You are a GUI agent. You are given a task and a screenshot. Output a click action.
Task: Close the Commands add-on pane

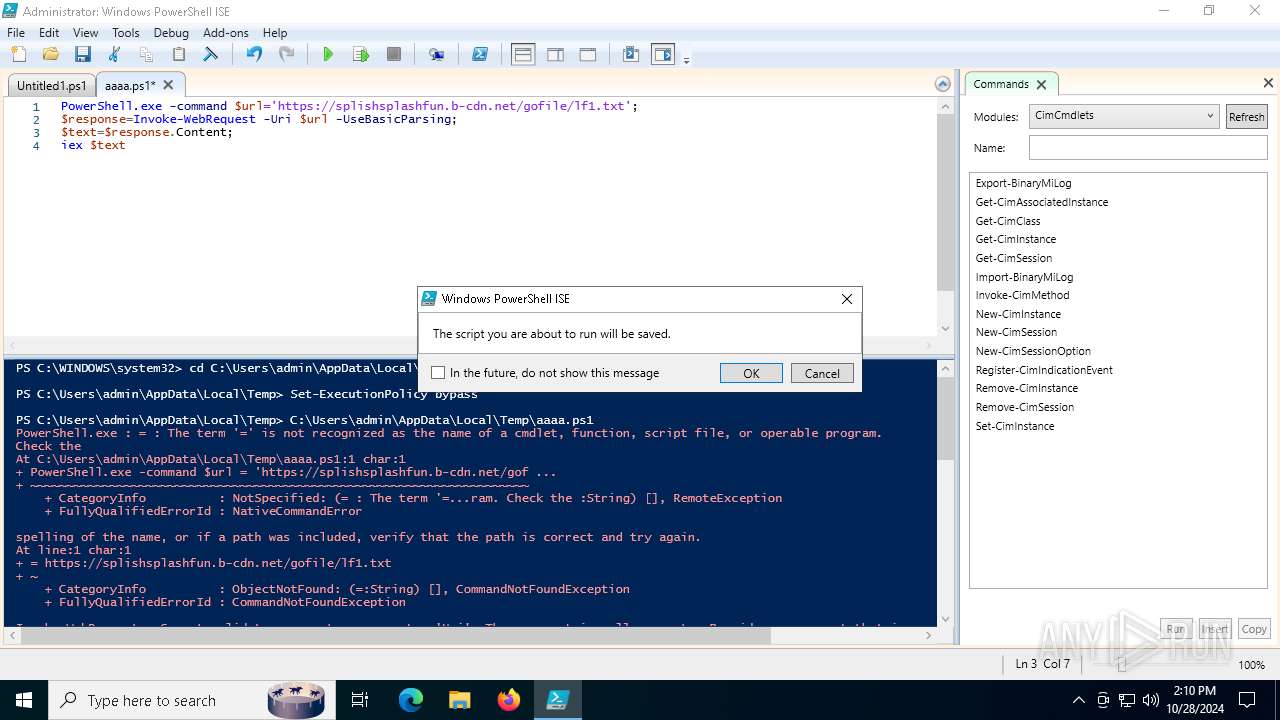pyautogui.click(x=1268, y=84)
